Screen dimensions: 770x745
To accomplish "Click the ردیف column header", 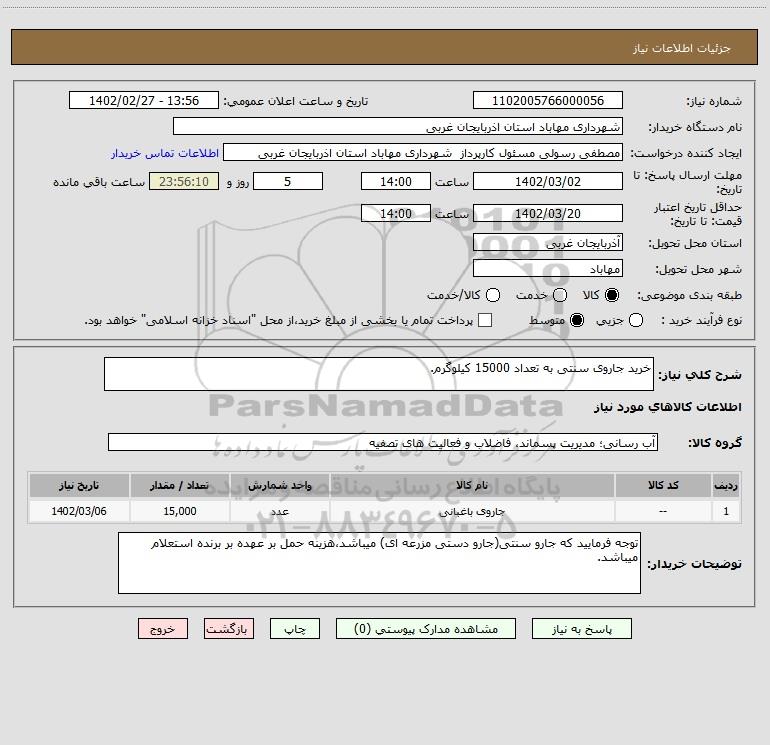I will pyautogui.click(x=726, y=486).
